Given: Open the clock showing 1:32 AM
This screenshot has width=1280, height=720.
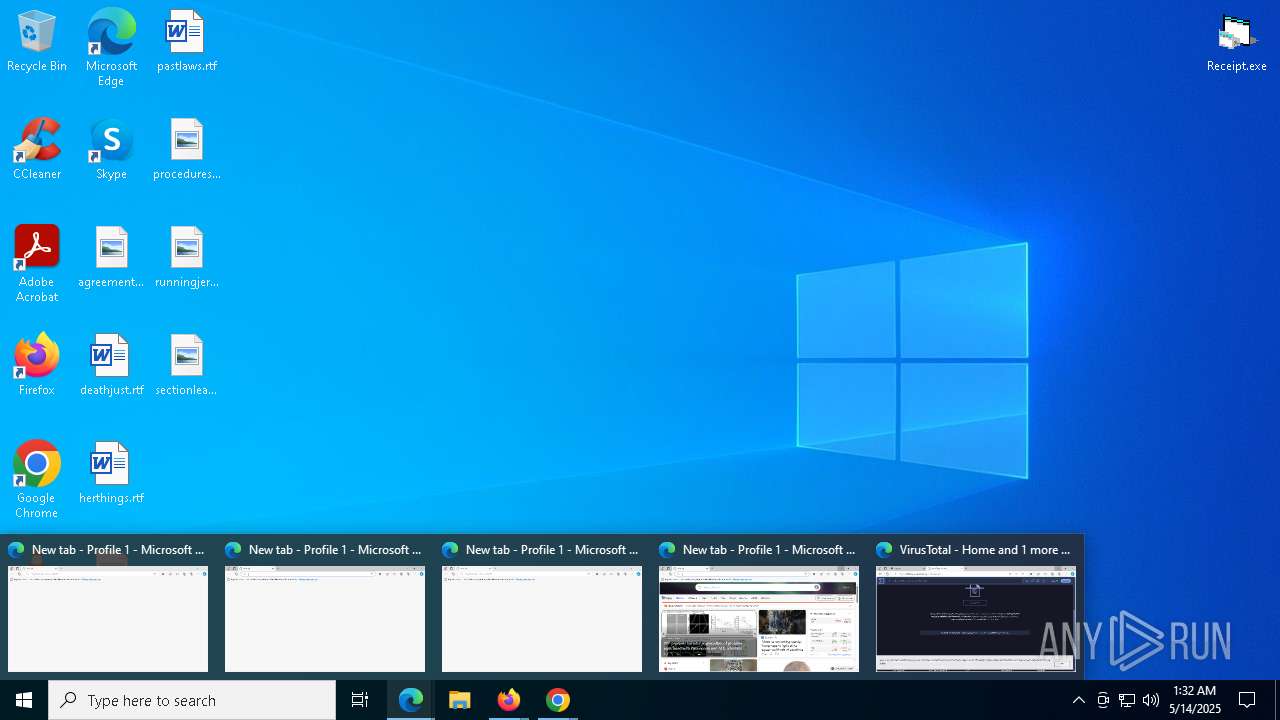Looking at the screenshot, I should pos(1195,700).
